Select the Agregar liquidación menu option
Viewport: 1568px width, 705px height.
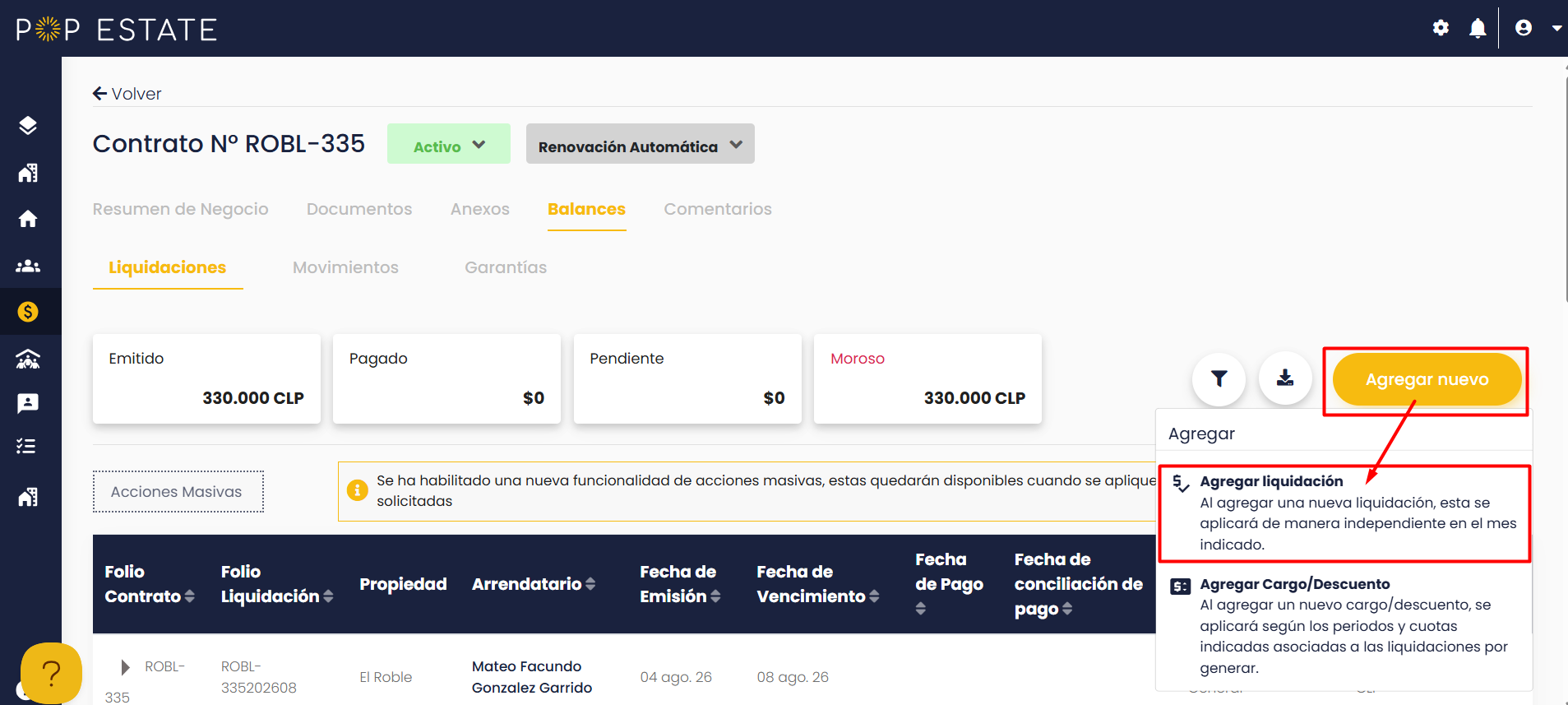coord(1344,513)
